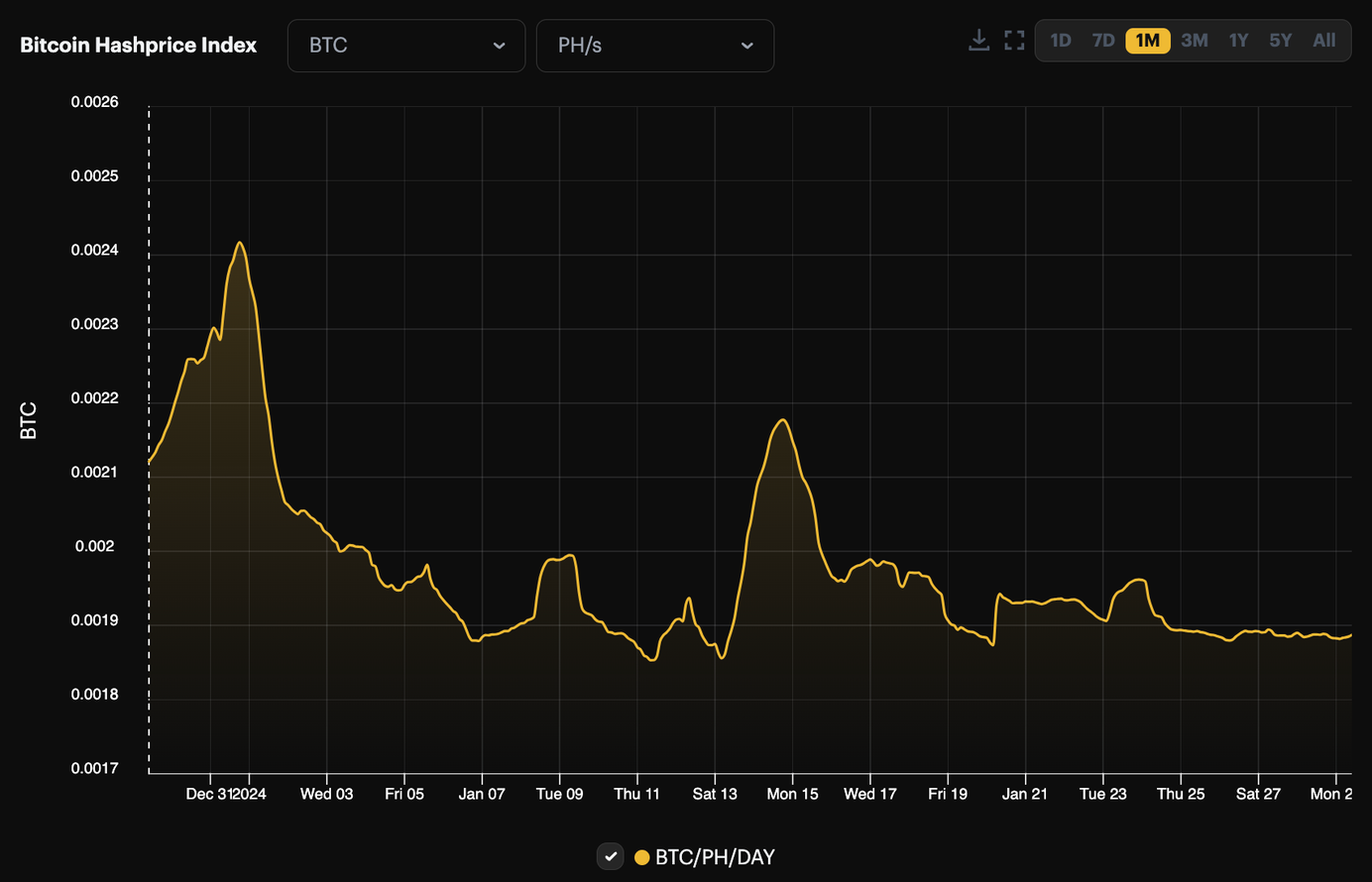This screenshot has width=1372, height=882.
Task: Expand the hashrate unit selector
Action: point(654,46)
